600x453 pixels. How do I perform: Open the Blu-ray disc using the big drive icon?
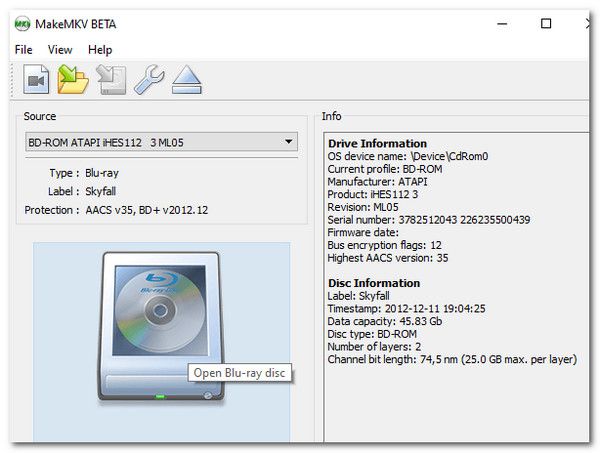coord(161,326)
